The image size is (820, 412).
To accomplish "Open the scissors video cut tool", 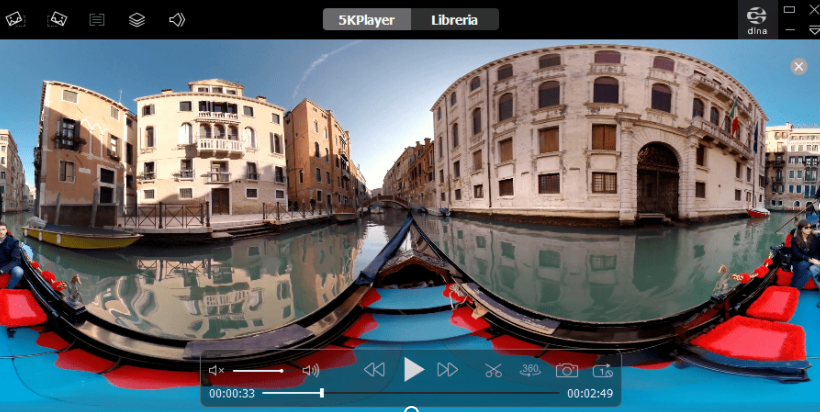I will (x=493, y=371).
